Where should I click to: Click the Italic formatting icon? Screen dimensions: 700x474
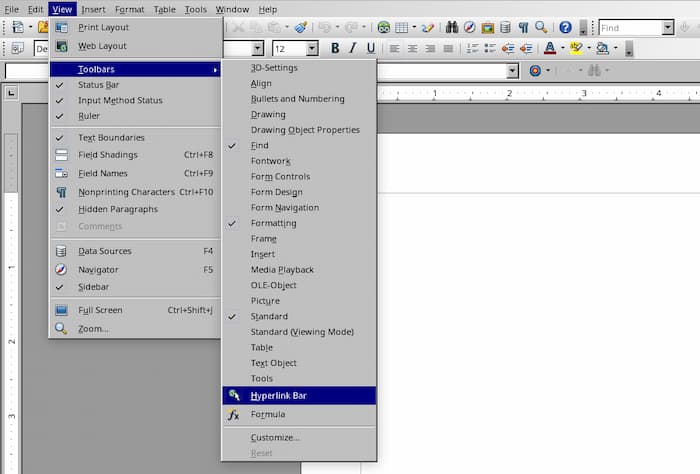click(353, 48)
